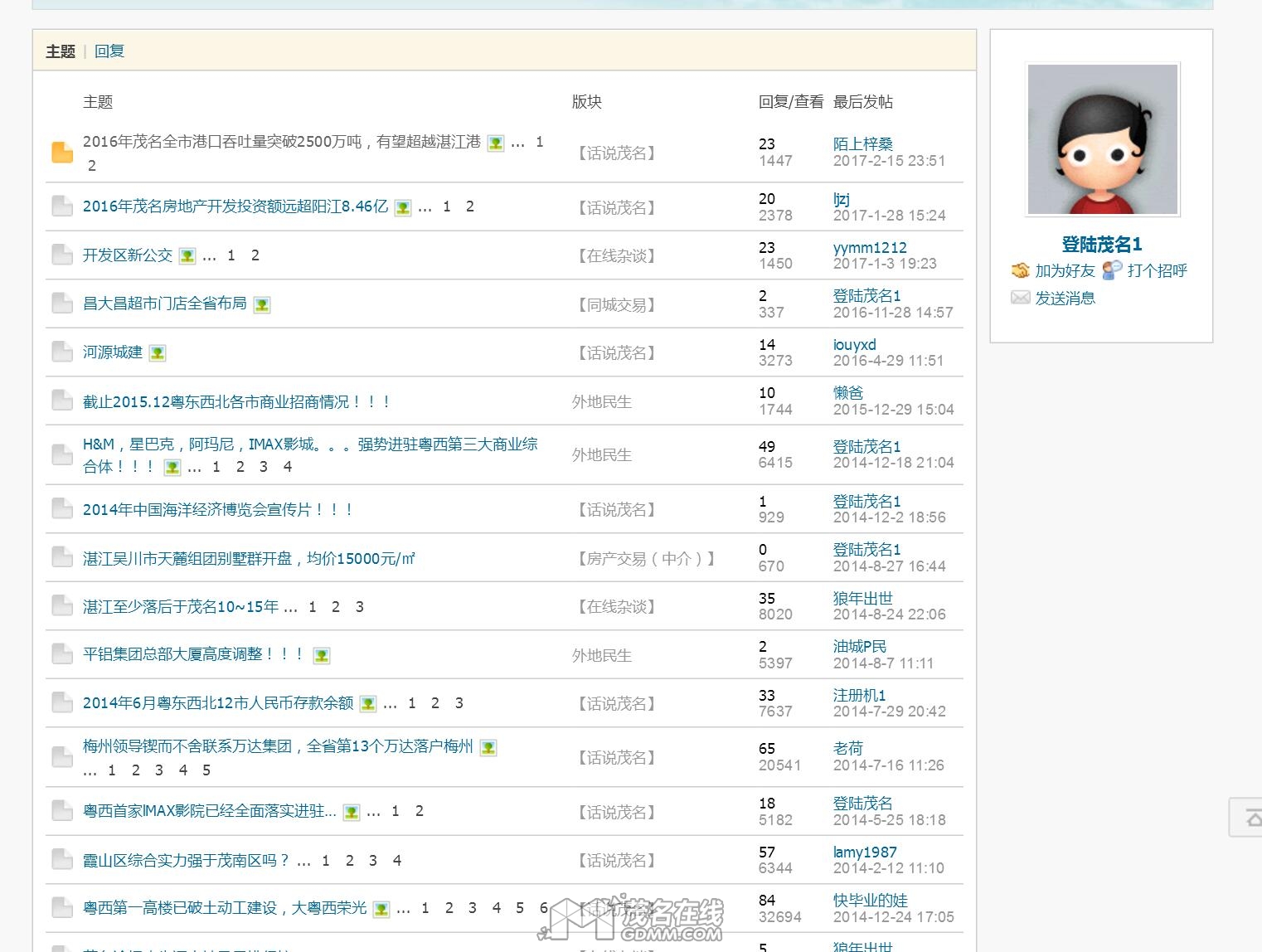This screenshot has height=952, width=1262.
Task: Open thread 湛江吴川市天麓组团别墅群开盘
Action: [249, 559]
